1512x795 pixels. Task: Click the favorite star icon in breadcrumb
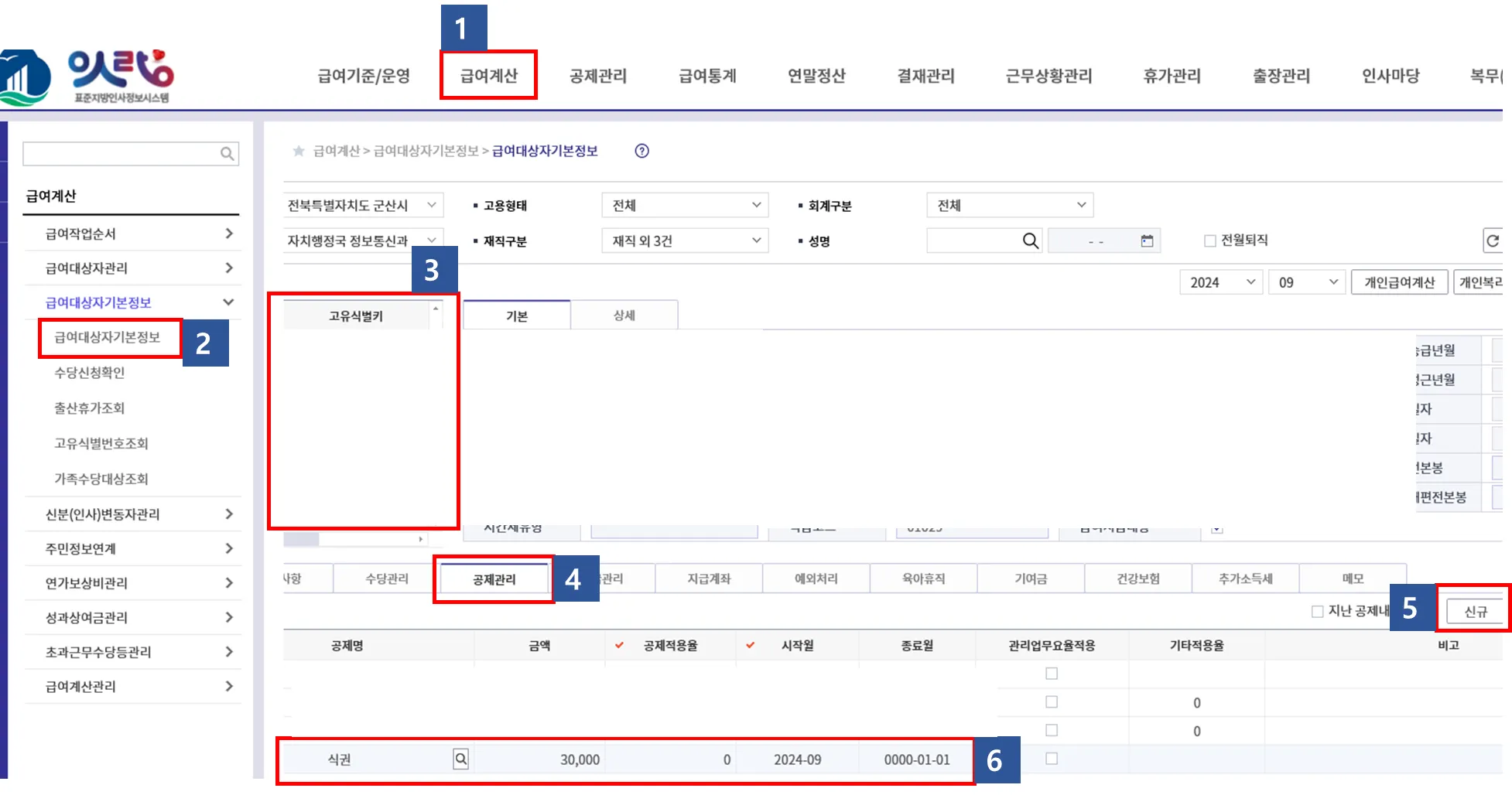pos(299,151)
